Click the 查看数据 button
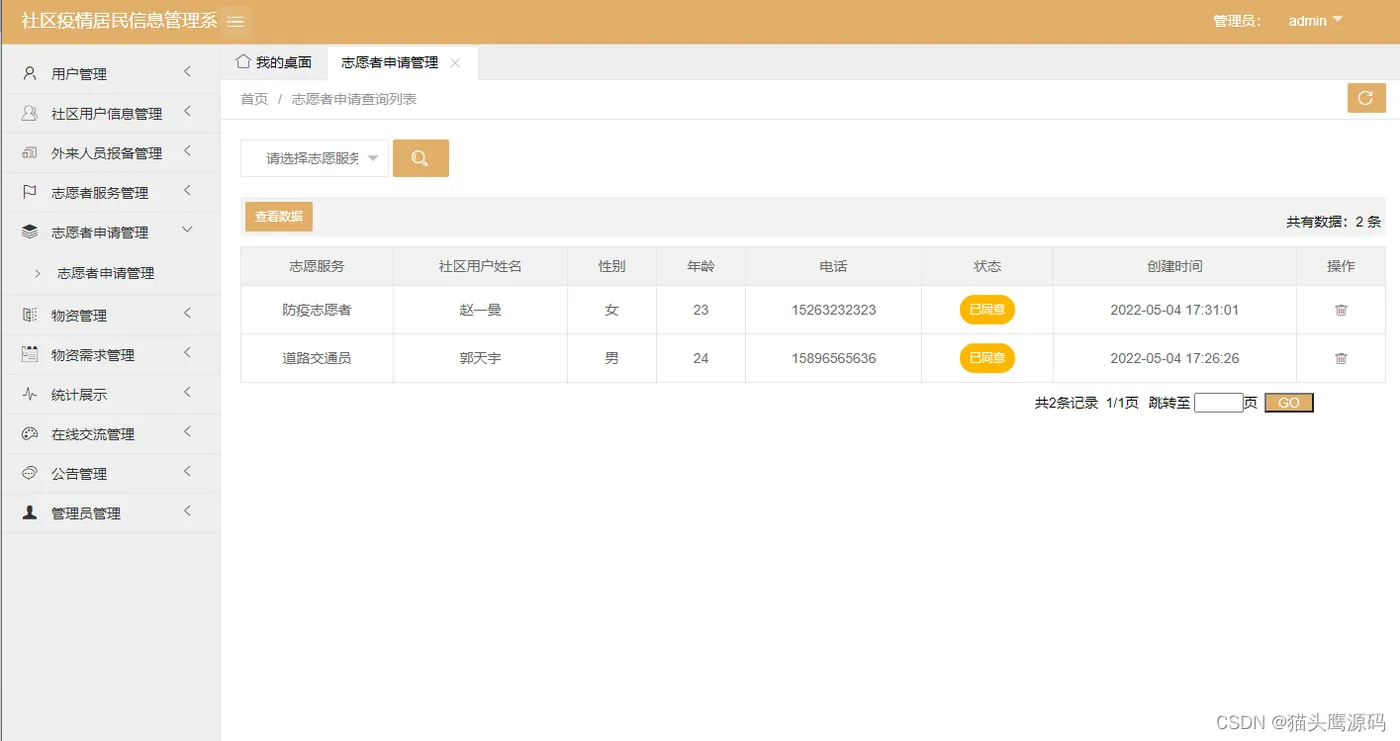Image resolution: width=1400 pixels, height=741 pixels. click(279, 216)
